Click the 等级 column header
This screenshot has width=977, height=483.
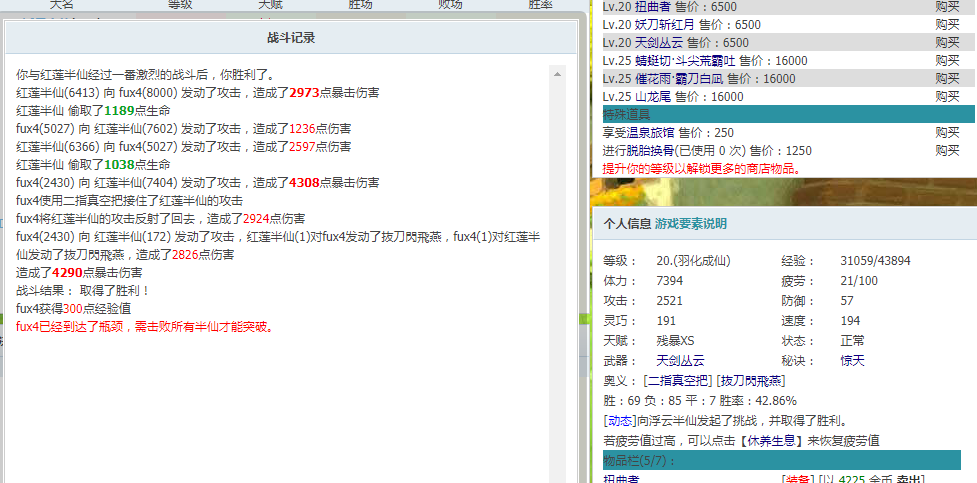pyautogui.click(x=181, y=5)
